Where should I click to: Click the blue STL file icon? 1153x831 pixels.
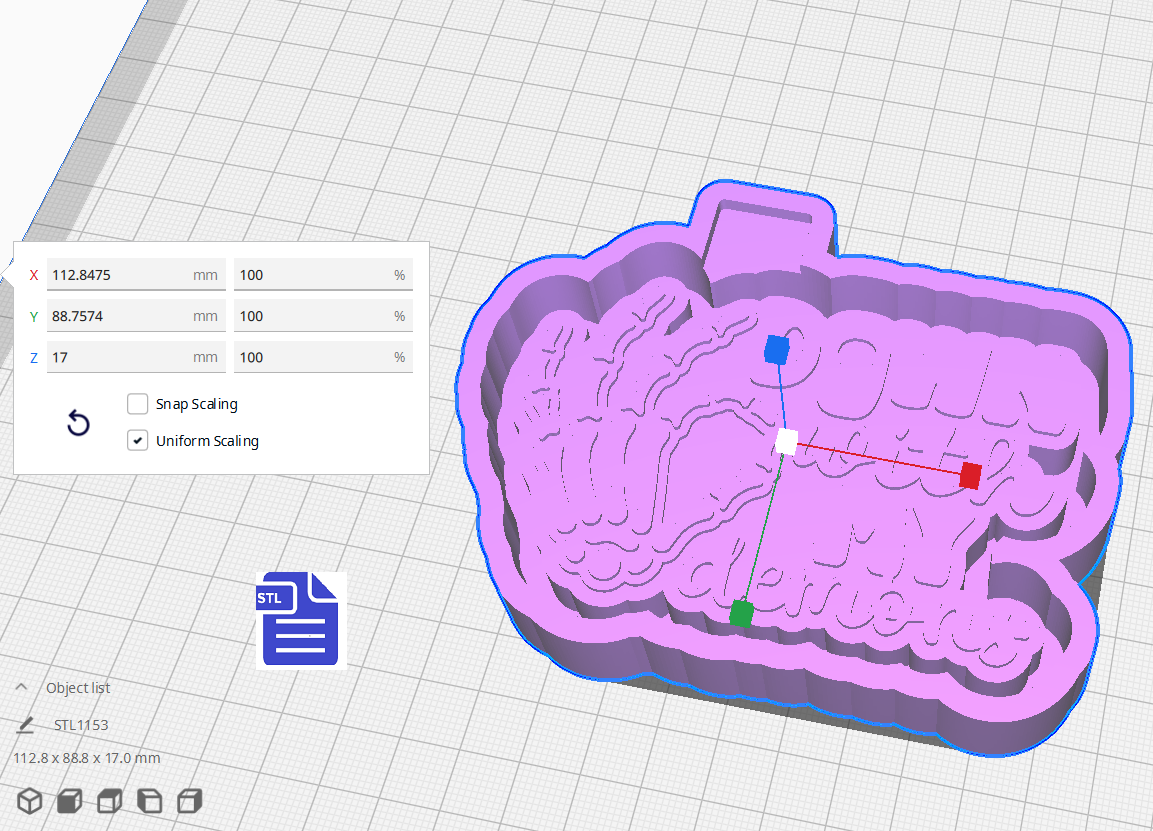click(x=299, y=619)
